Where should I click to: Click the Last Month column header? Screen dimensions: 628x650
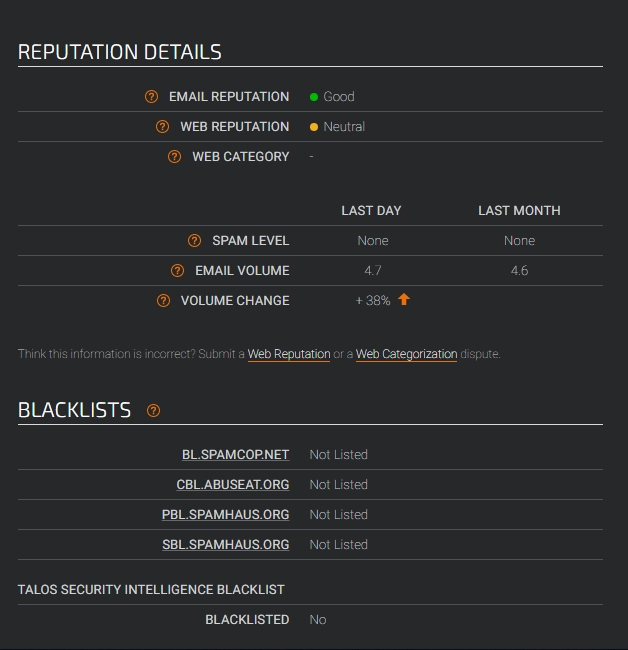pos(519,211)
